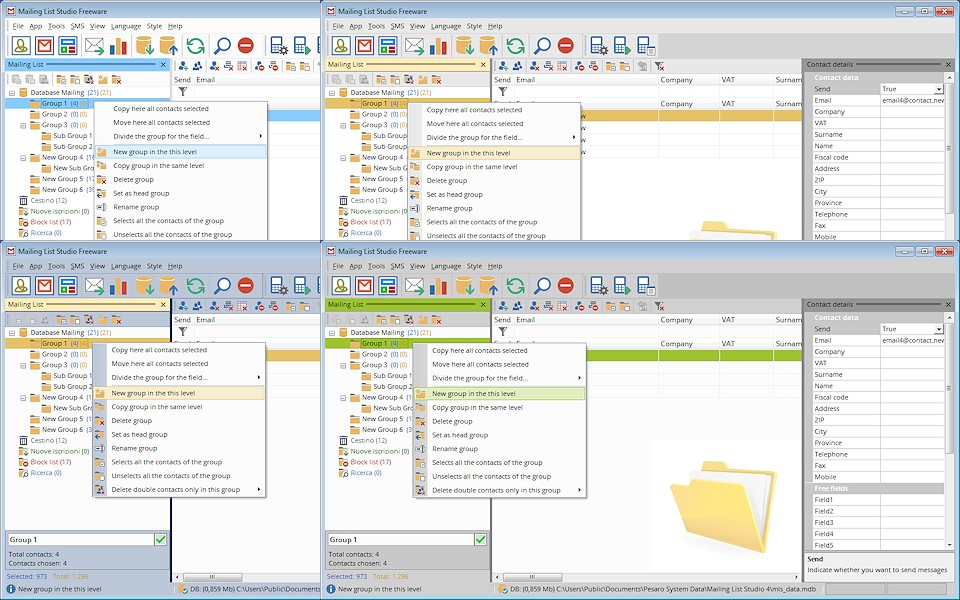Collapse Group 3 node in top-right window
The width and height of the screenshot is (960, 600).
pyautogui.click(x=343, y=126)
